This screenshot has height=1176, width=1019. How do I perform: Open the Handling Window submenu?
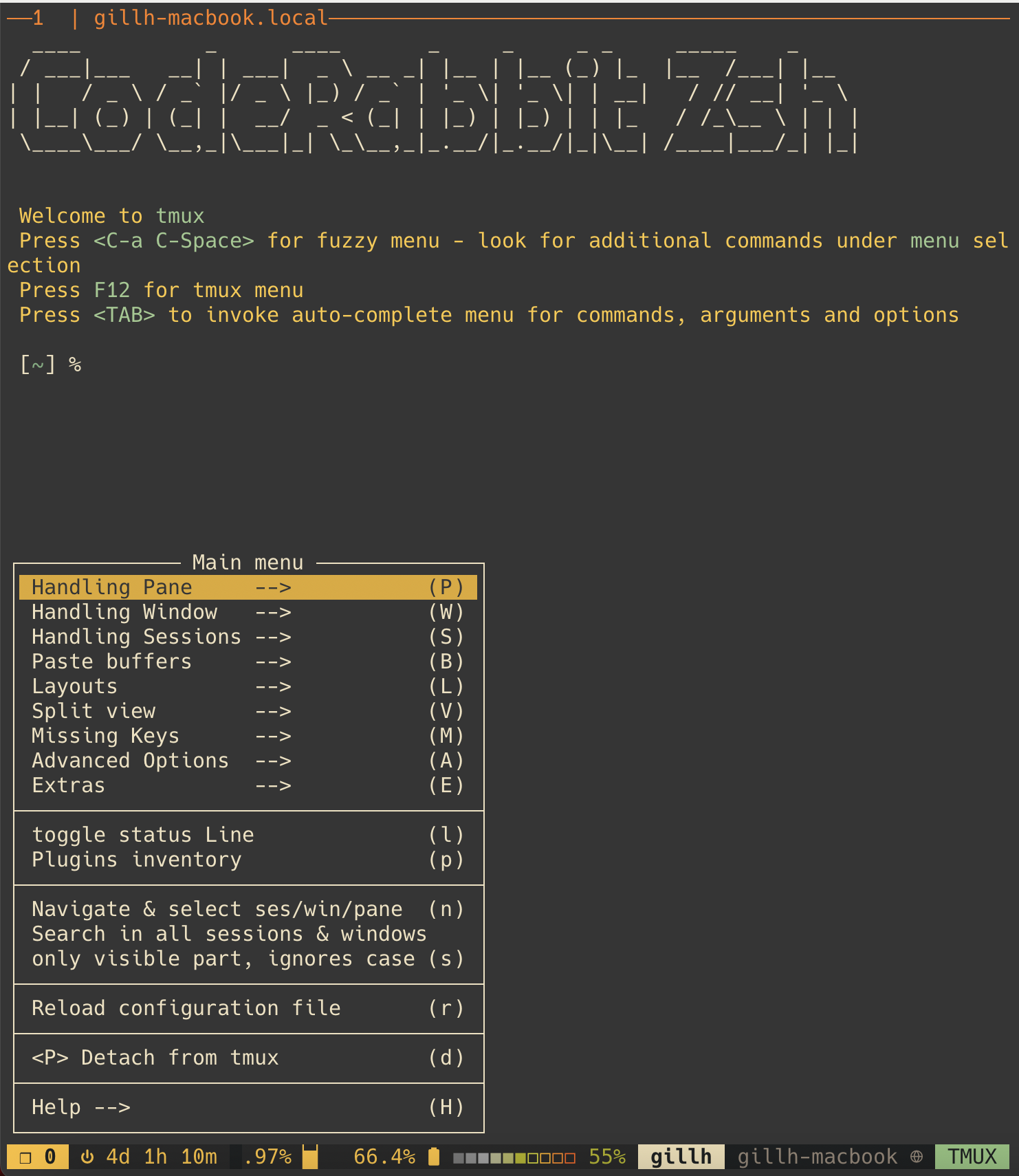point(248,612)
